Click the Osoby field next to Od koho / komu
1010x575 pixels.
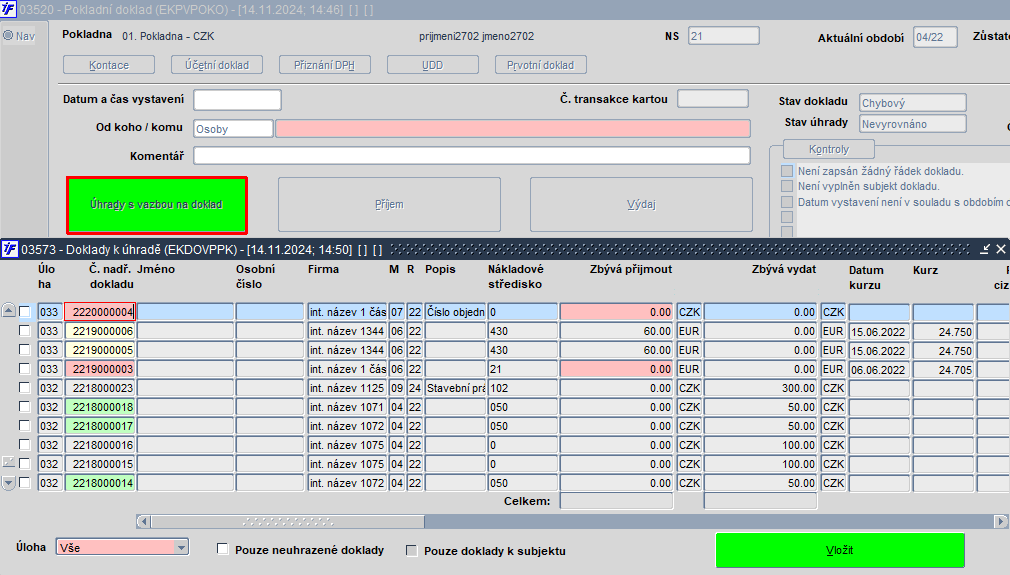pos(233,129)
